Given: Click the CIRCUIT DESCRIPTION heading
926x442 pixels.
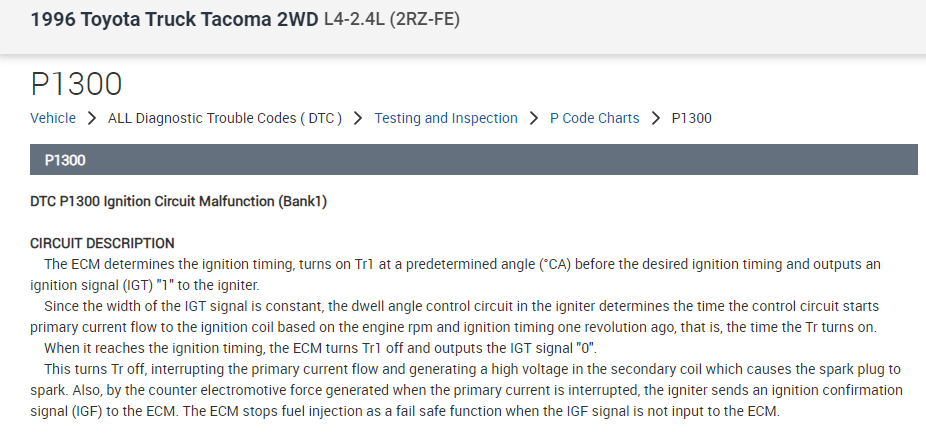Looking at the screenshot, I should click(103, 243).
